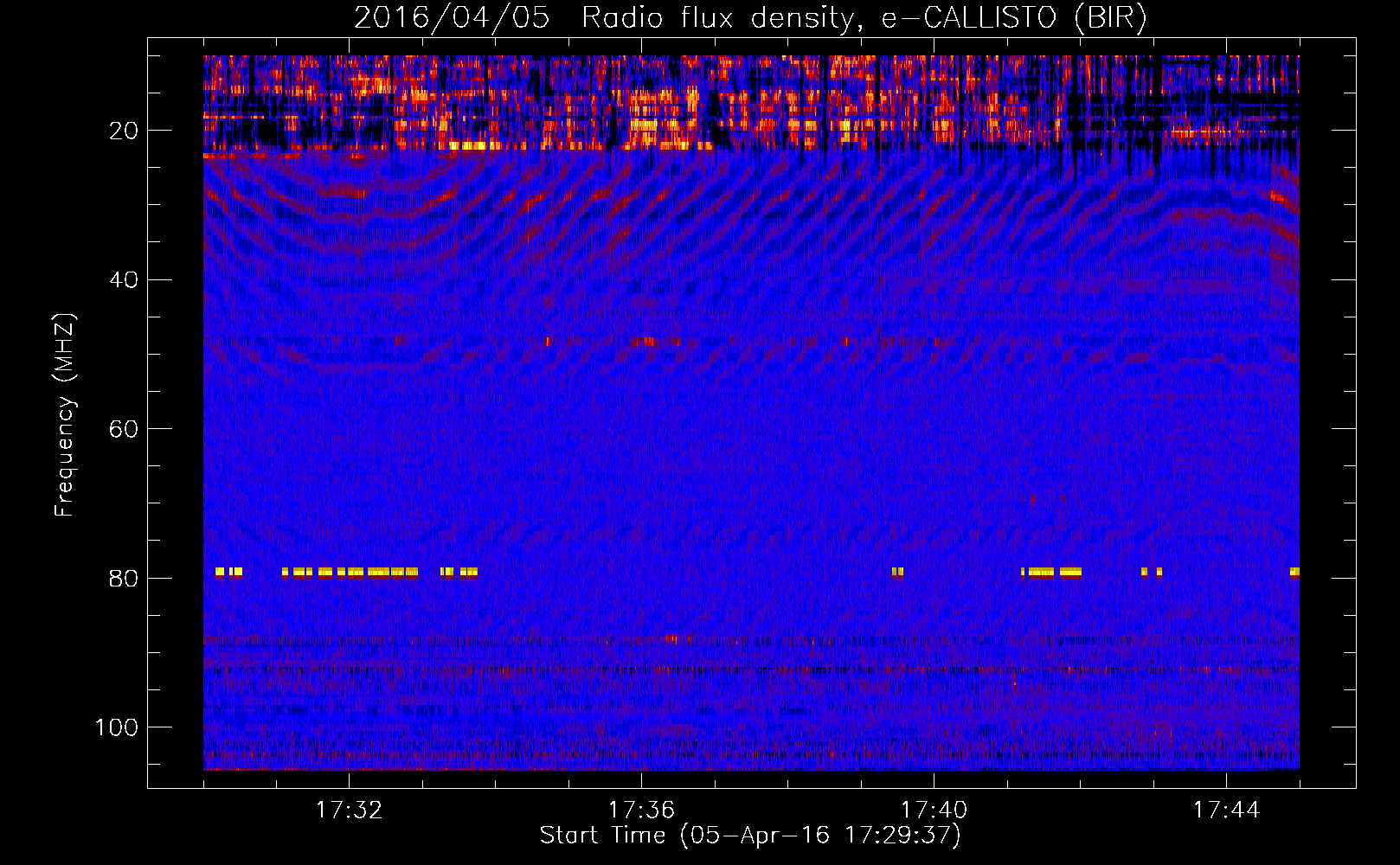This screenshot has height=865, width=1400.
Task: Click the 'Frequency (MHZ)' y-axis label
Action: pos(66,415)
